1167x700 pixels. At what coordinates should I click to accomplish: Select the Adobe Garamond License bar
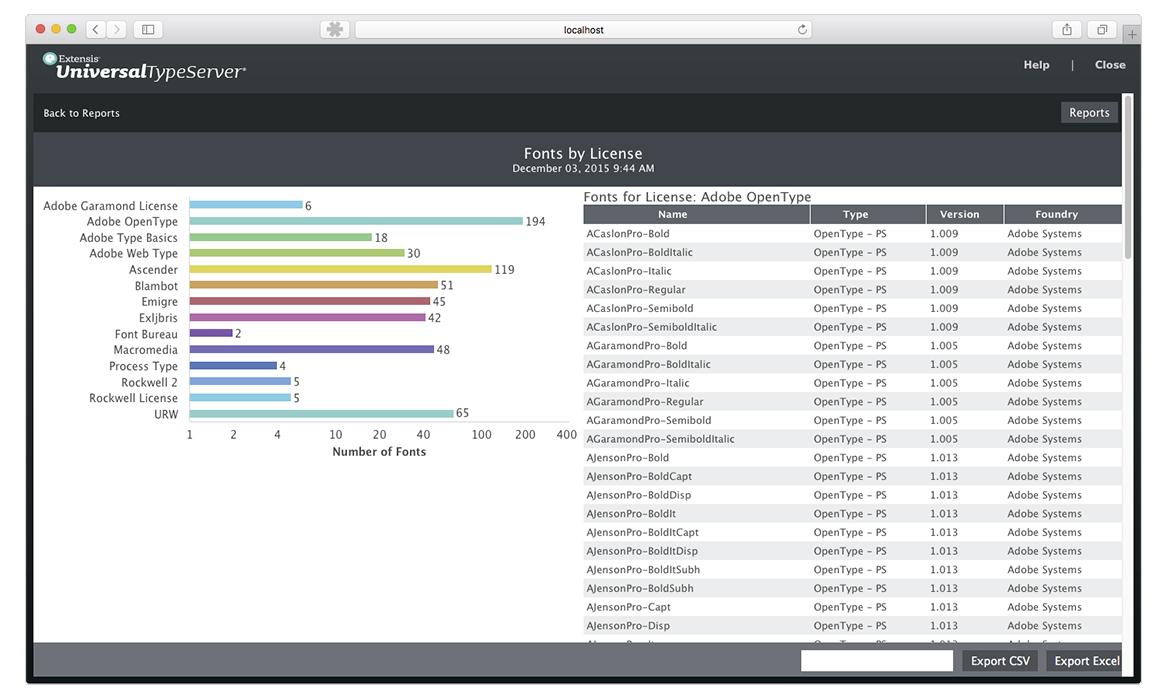tap(246, 205)
